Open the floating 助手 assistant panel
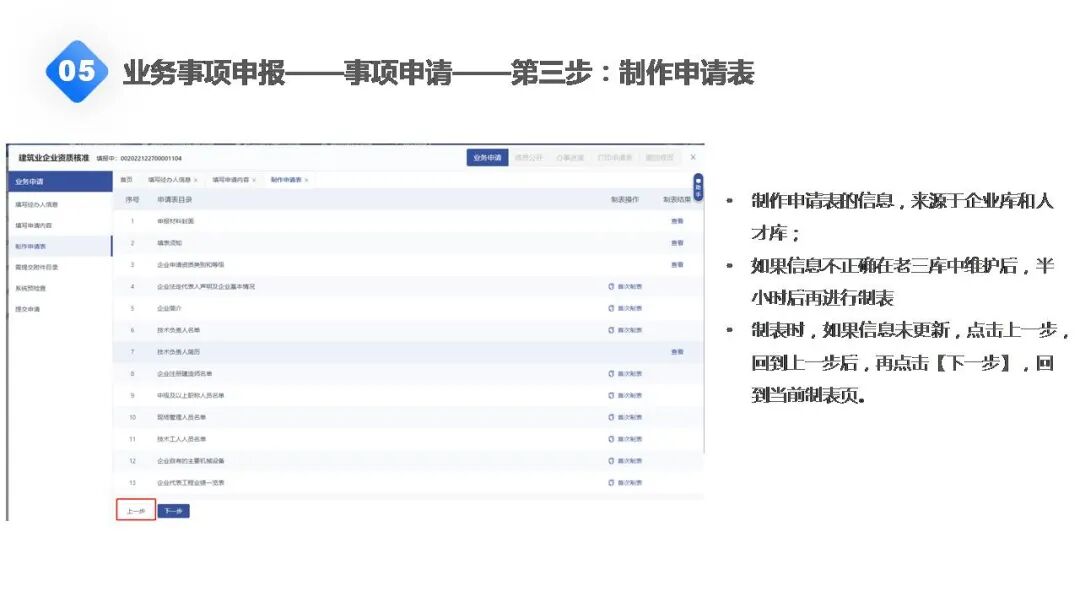Image resolution: width=1080 pixels, height=608 pixels. click(x=700, y=185)
